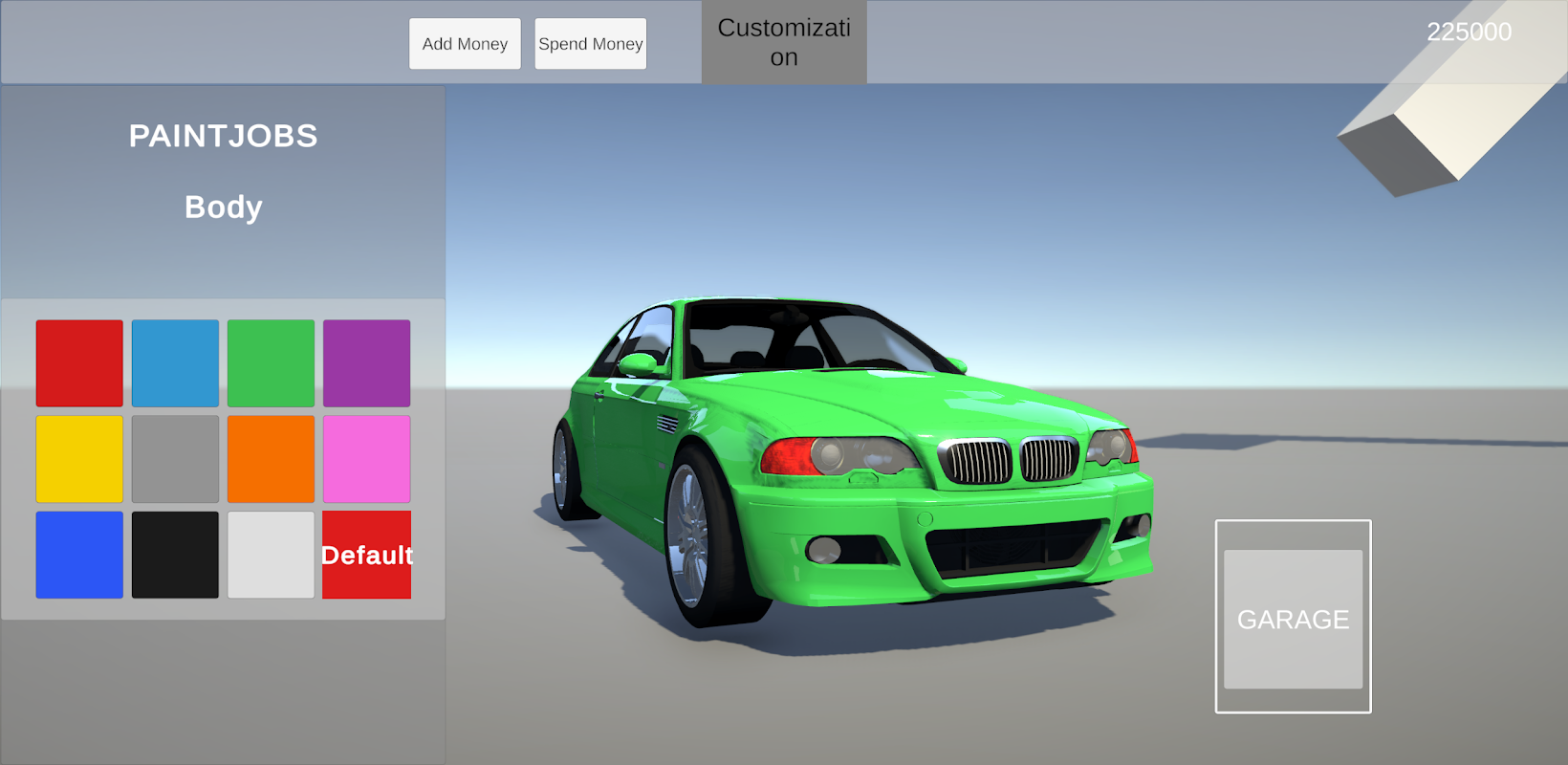1568x765 pixels.
Task: Click the PAINTJOBS heading
Action: 223,136
